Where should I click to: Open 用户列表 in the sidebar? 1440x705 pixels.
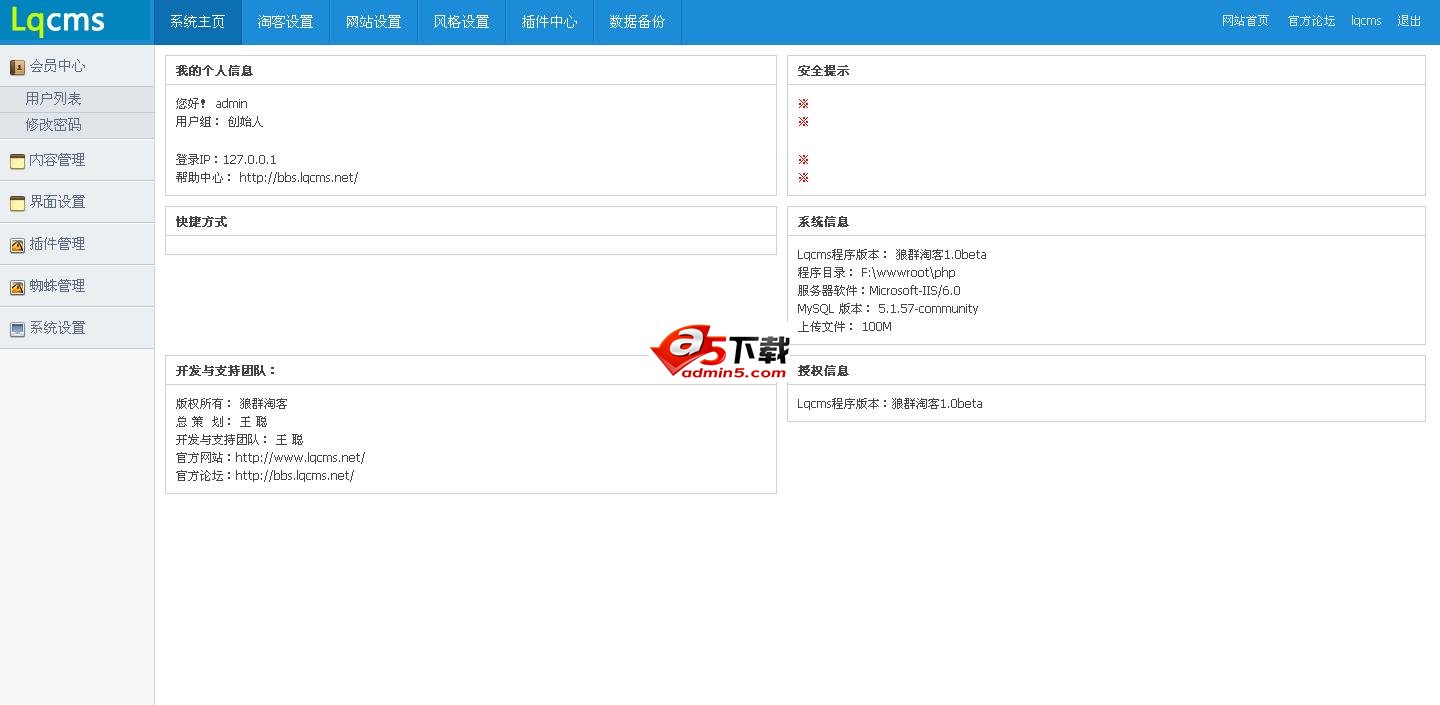click(77, 99)
